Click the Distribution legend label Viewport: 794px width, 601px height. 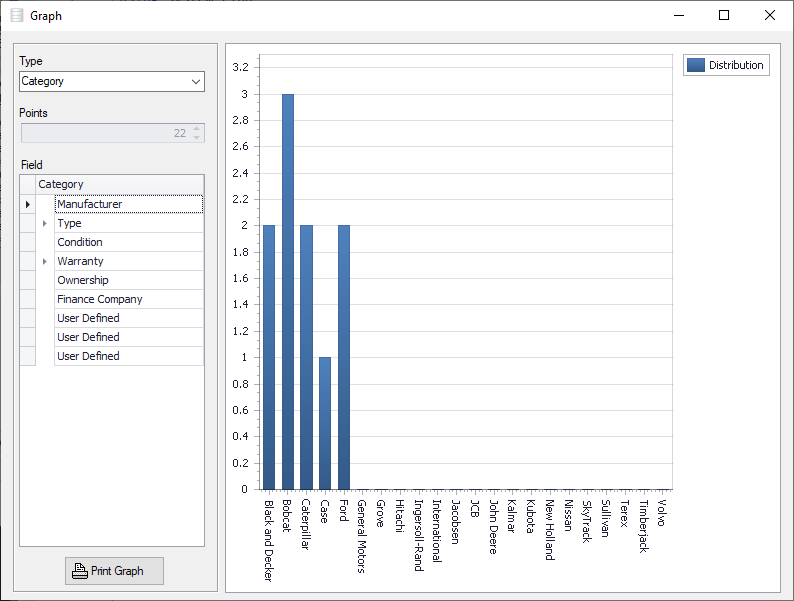pyautogui.click(x=736, y=65)
